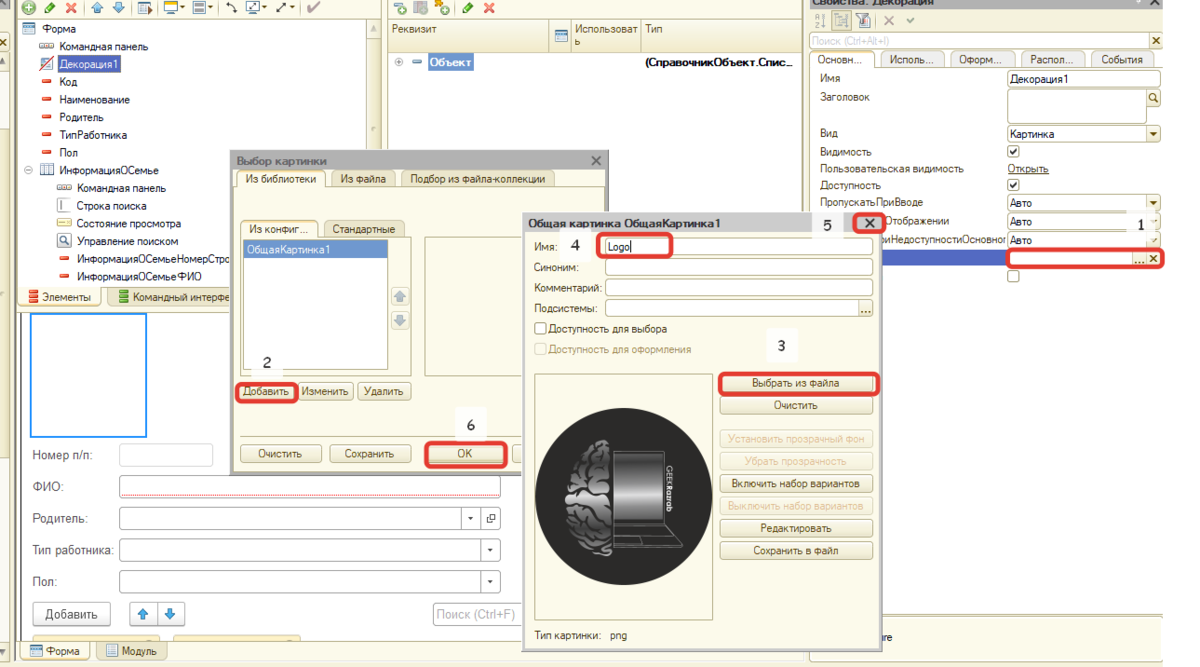Click the Редактировать button
This screenshot has width=1200, height=667.
(x=796, y=528)
